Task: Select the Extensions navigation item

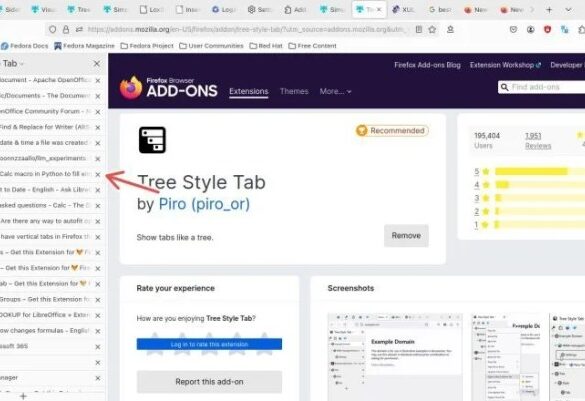Action: tap(248, 91)
